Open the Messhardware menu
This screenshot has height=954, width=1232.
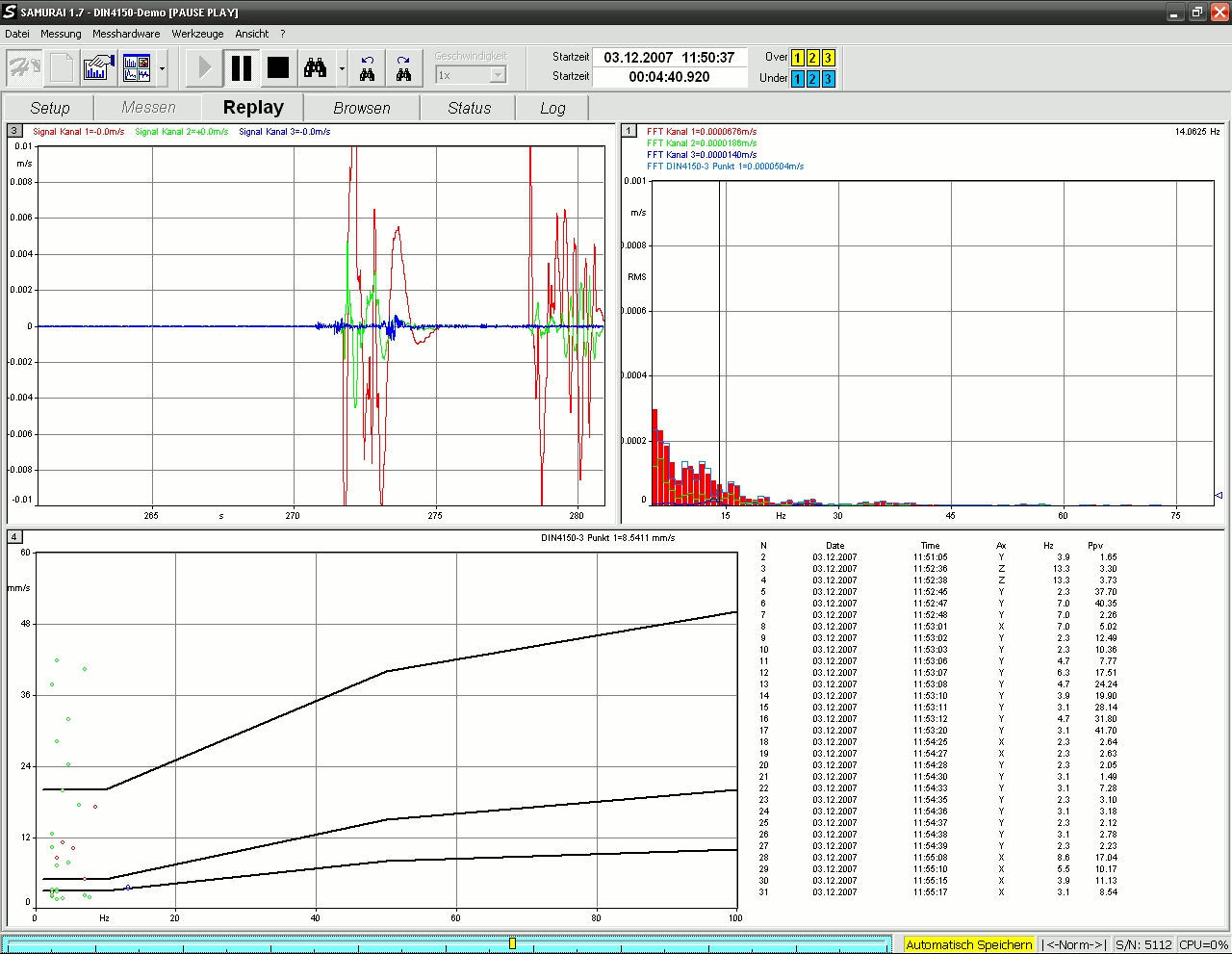[126, 34]
